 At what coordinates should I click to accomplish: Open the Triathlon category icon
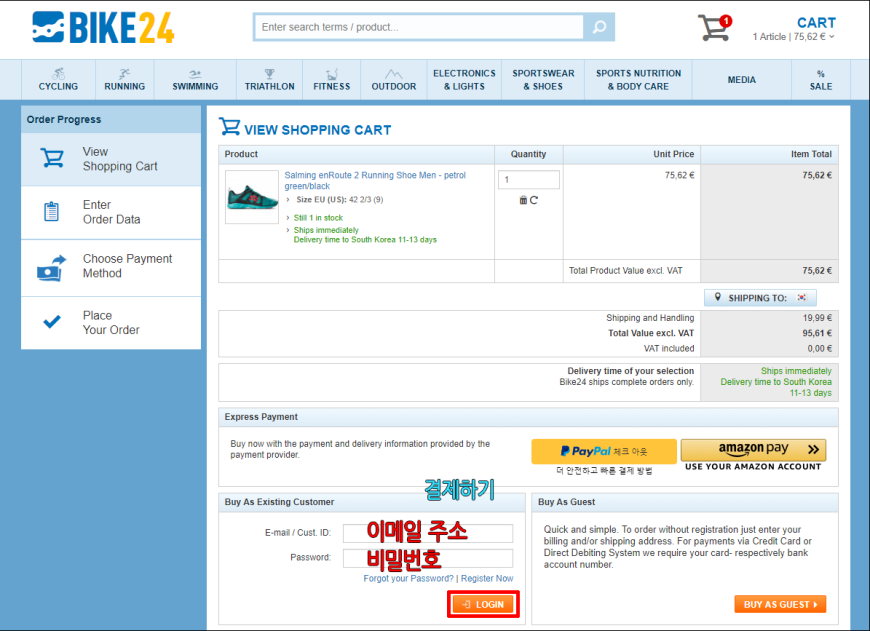point(270,73)
